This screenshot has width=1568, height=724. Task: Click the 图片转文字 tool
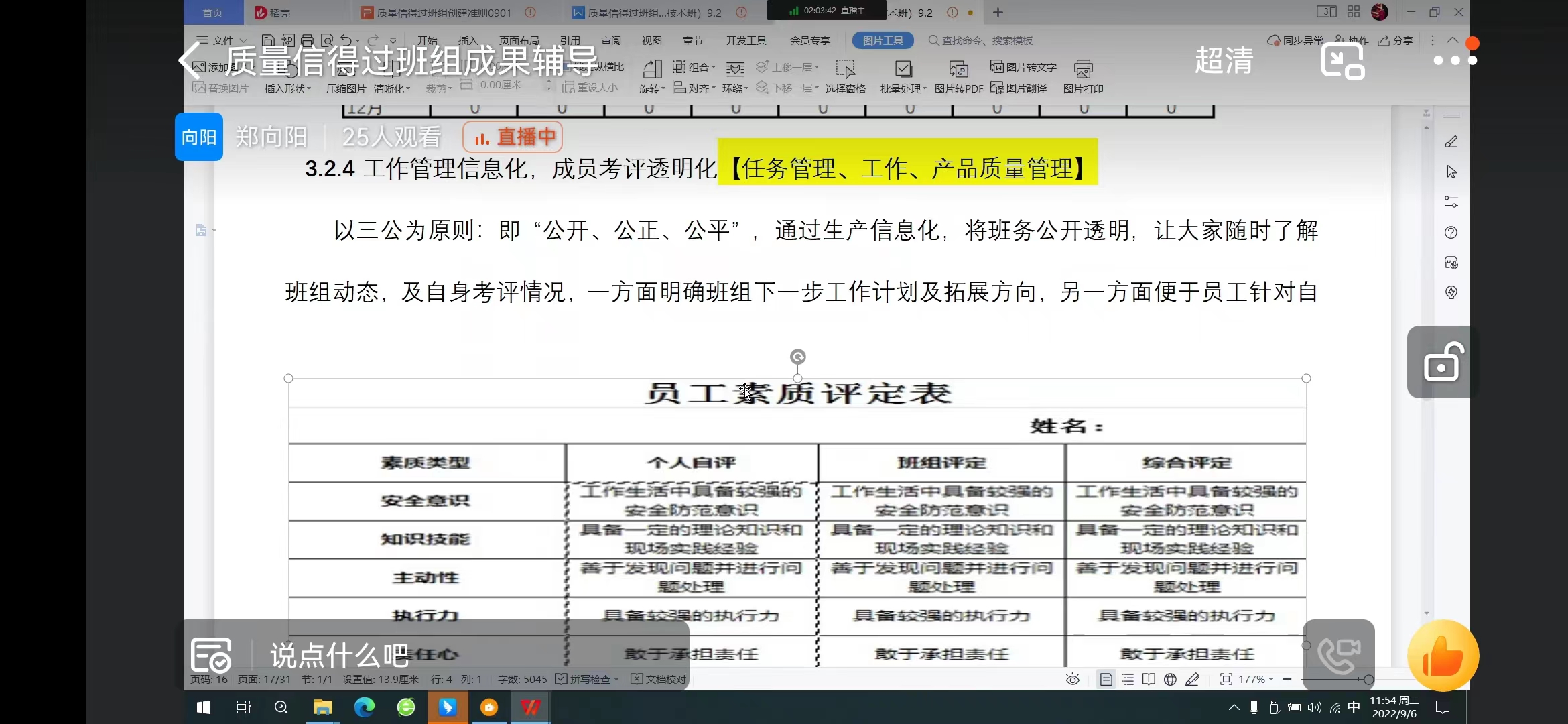(x=1023, y=67)
